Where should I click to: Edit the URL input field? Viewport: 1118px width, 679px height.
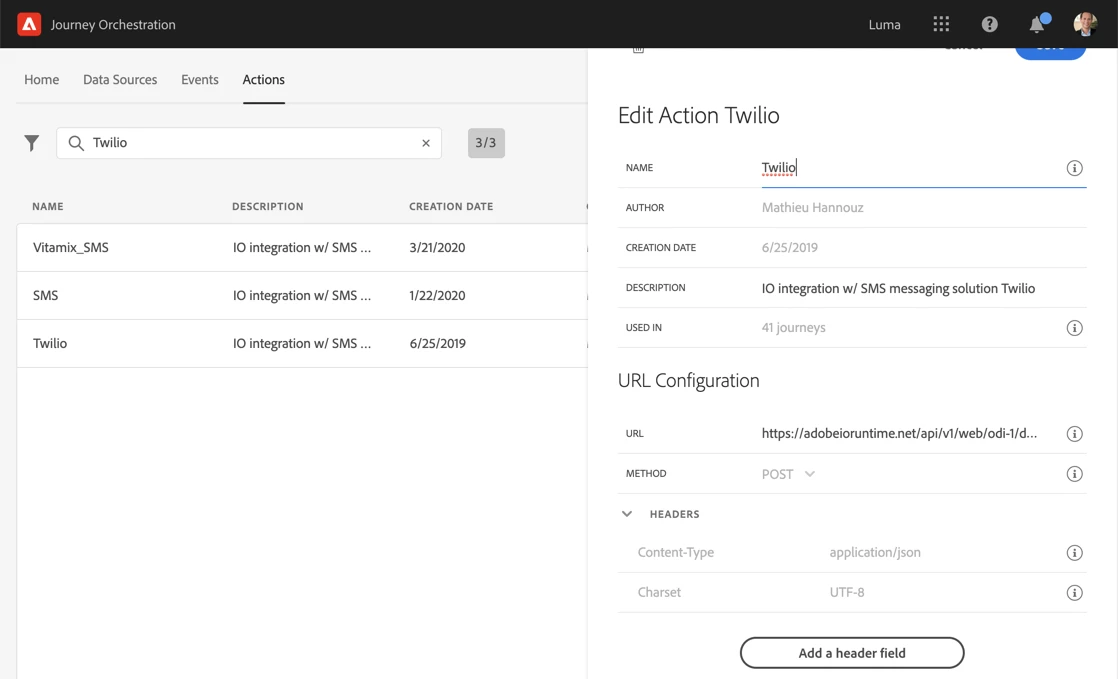(x=899, y=434)
